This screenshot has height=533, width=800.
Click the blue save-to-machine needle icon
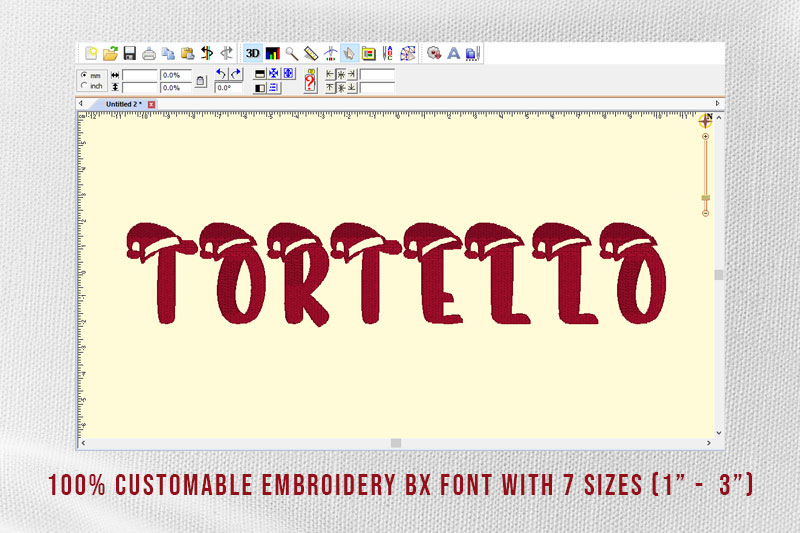click(x=473, y=53)
